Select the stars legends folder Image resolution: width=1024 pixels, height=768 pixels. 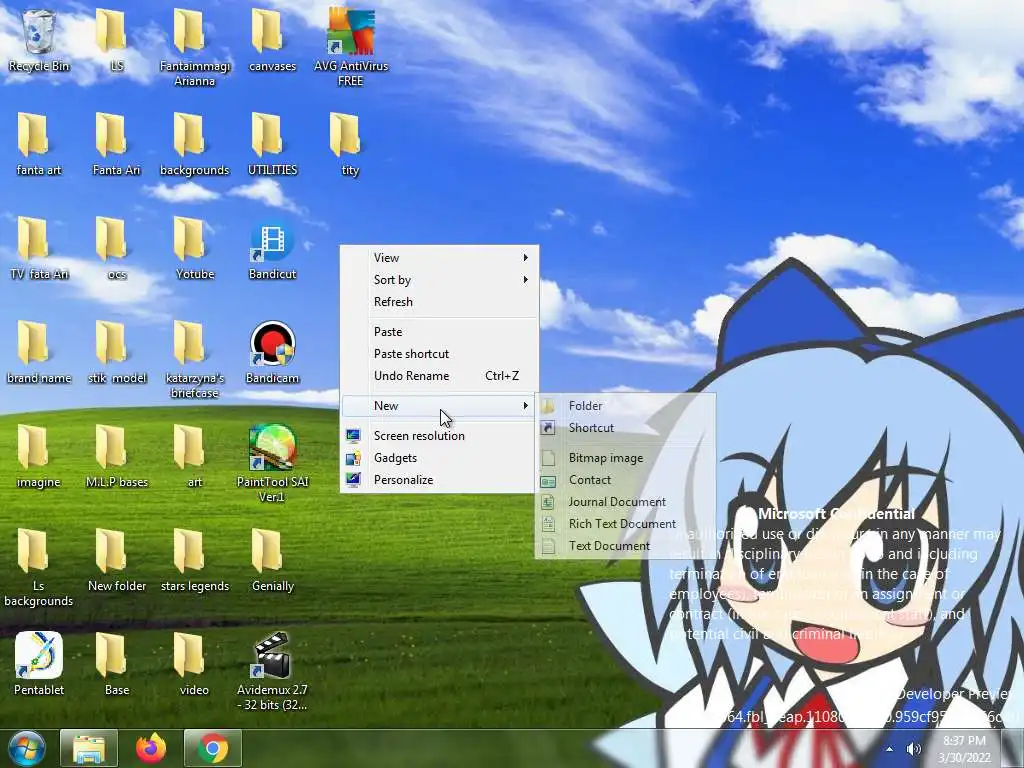[195, 560]
